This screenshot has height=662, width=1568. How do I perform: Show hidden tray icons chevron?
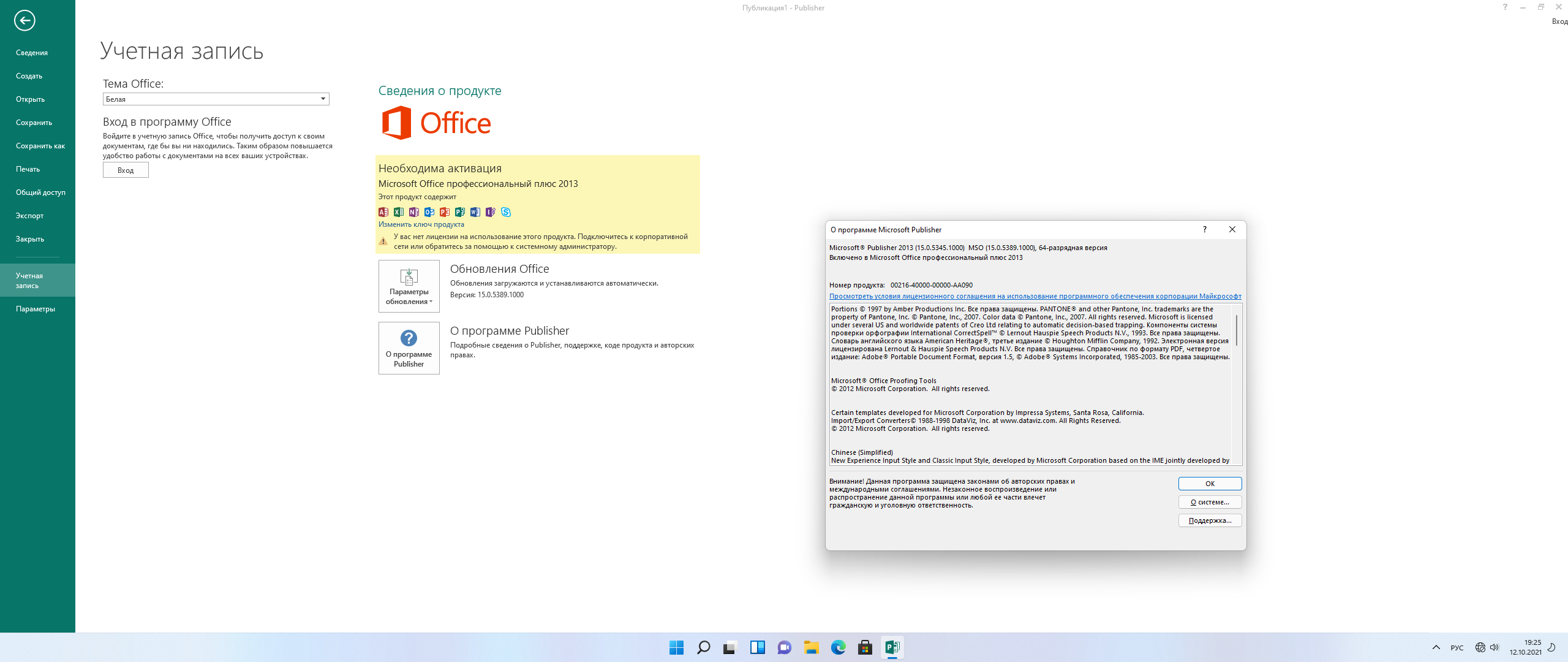click(x=1436, y=647)
